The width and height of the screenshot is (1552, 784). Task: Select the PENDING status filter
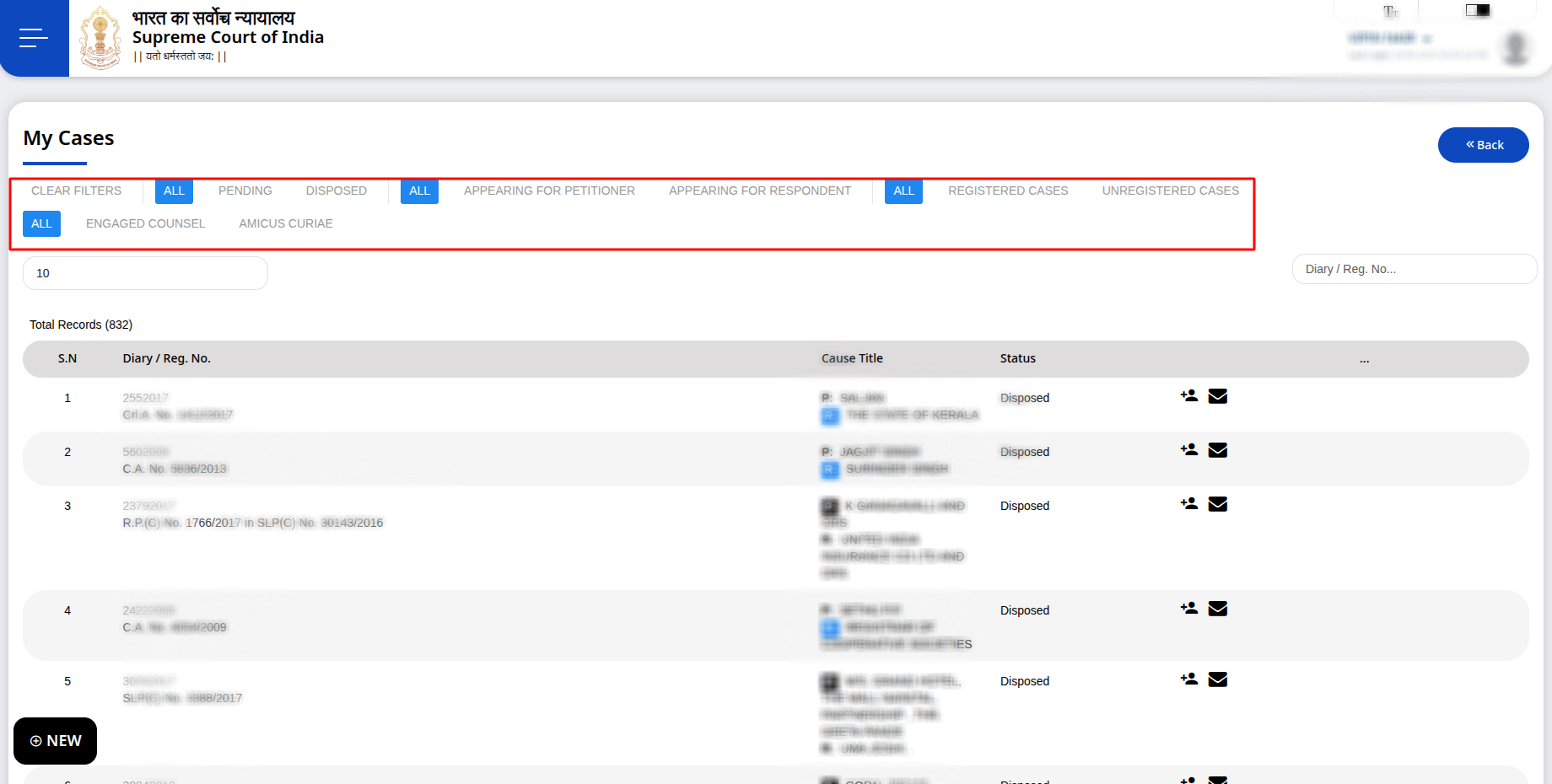tap(245, 191)
